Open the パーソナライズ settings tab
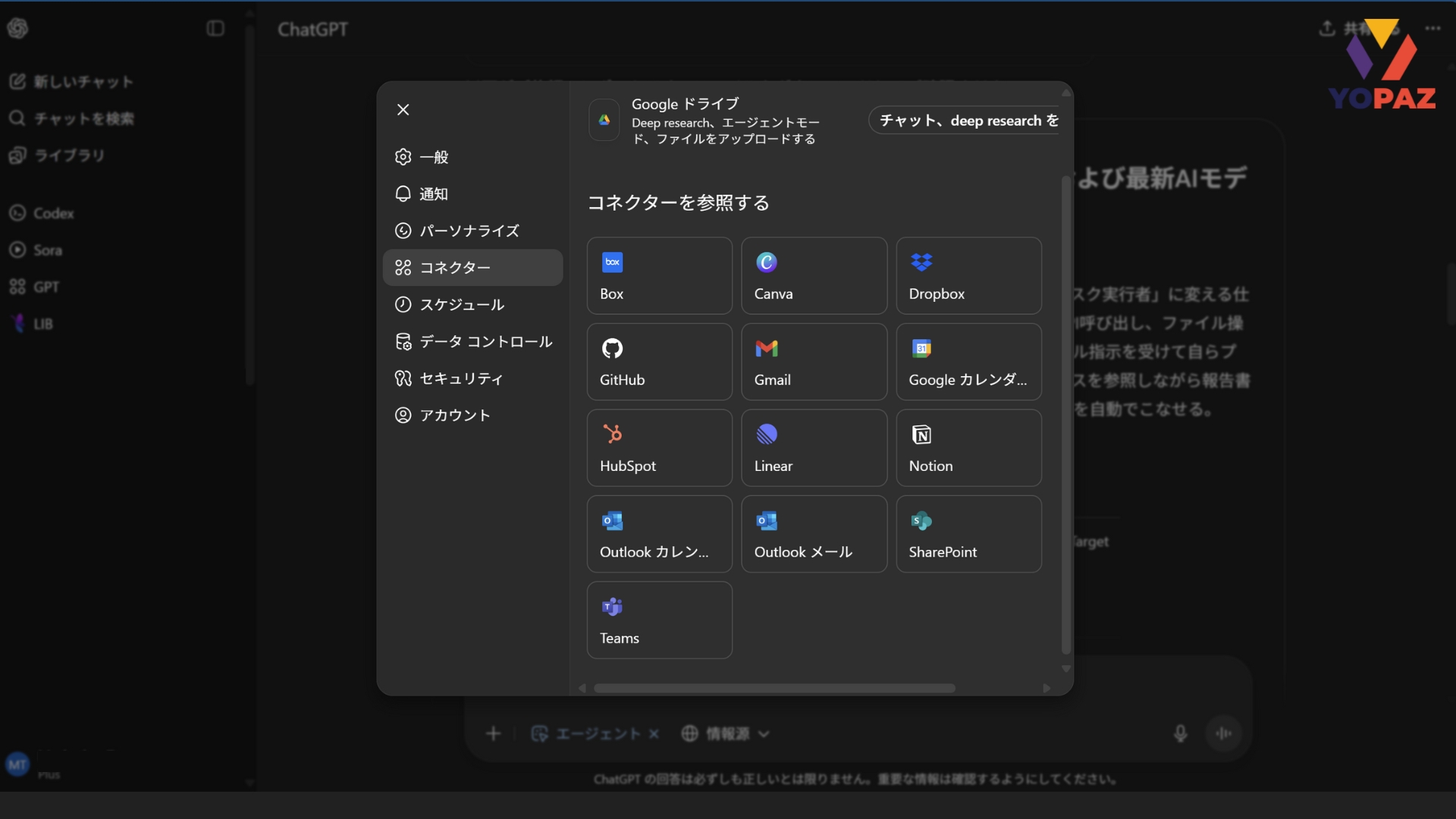Screen dimensions: 1456x819 [472, 231]
